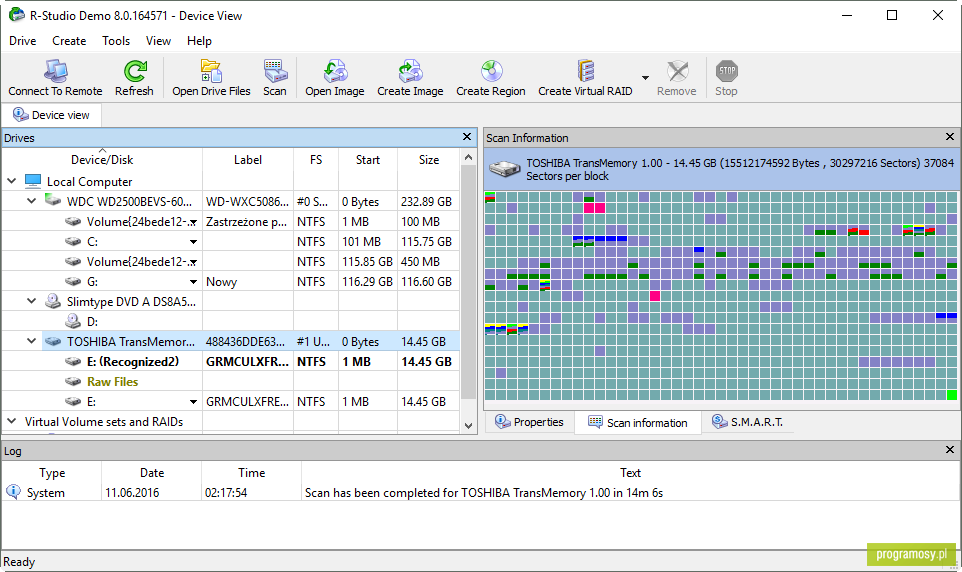Open the Create Virtual RAID dropdown arrow
Image resolution: width=962 pixels, height=572 pixels.
pyautogui.click(x=645, y=78)
